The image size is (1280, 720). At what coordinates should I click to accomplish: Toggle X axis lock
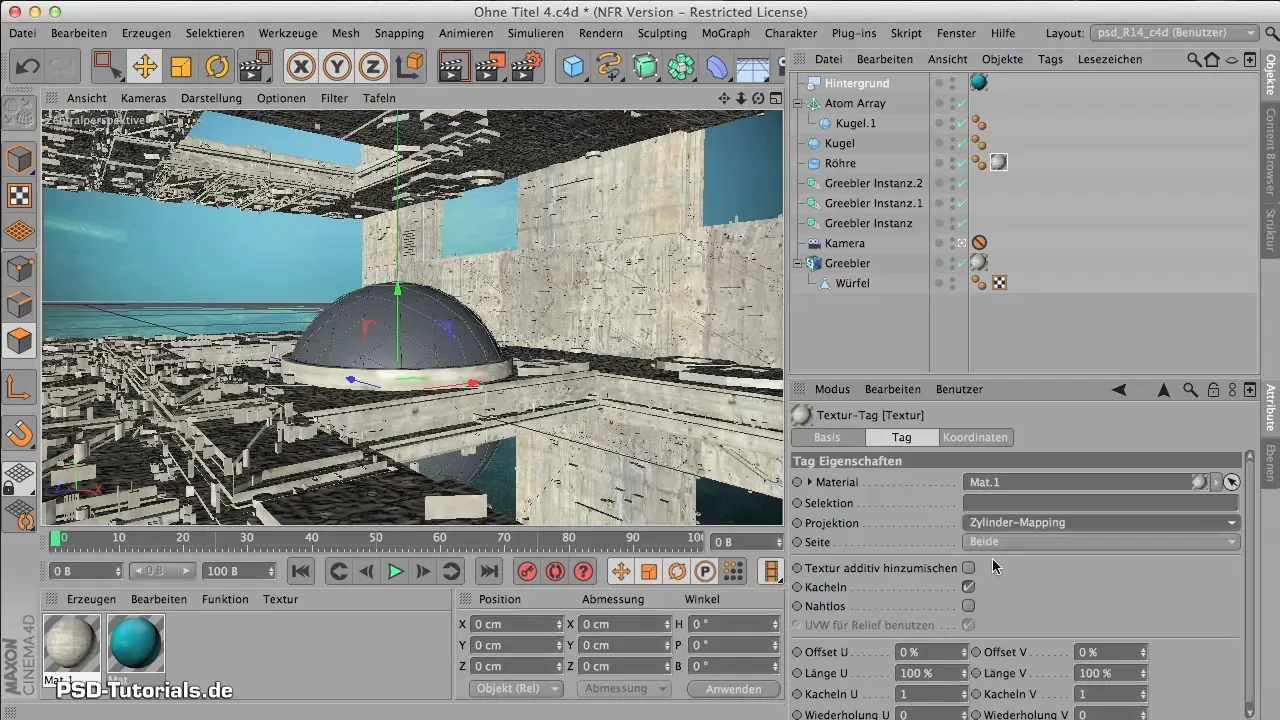pos(301,67)
